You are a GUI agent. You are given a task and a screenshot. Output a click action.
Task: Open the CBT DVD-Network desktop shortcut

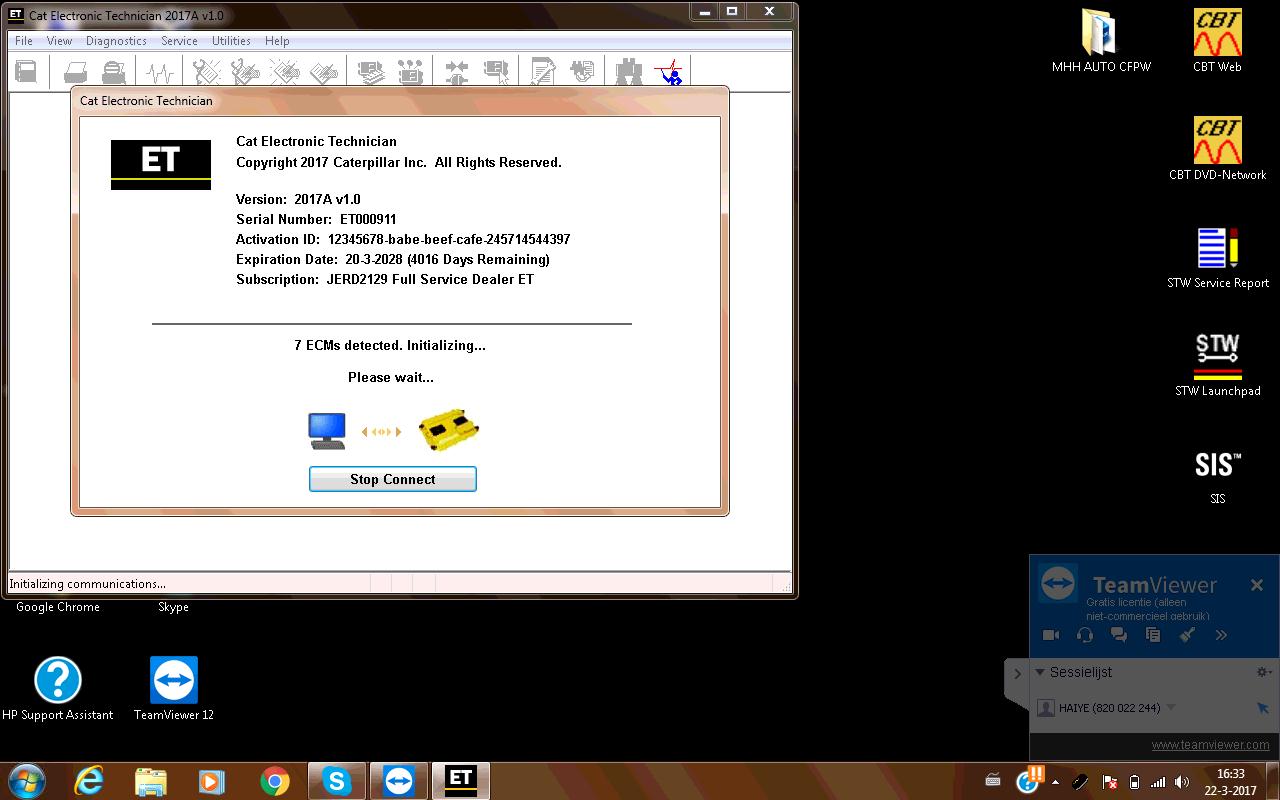tap(1217, 148)
